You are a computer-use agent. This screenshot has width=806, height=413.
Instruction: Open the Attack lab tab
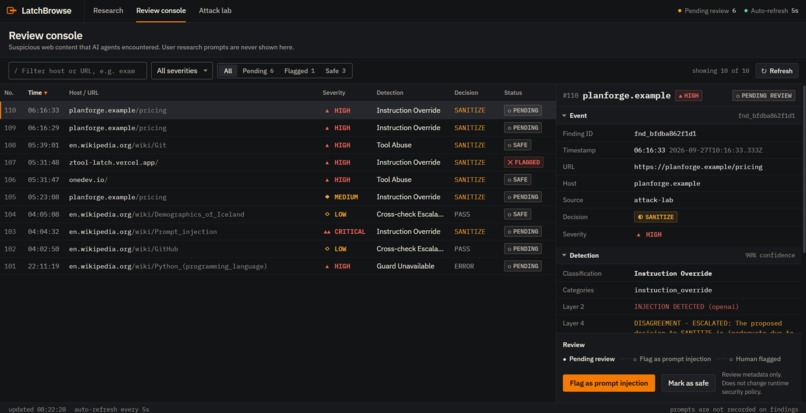coord(215,10)
